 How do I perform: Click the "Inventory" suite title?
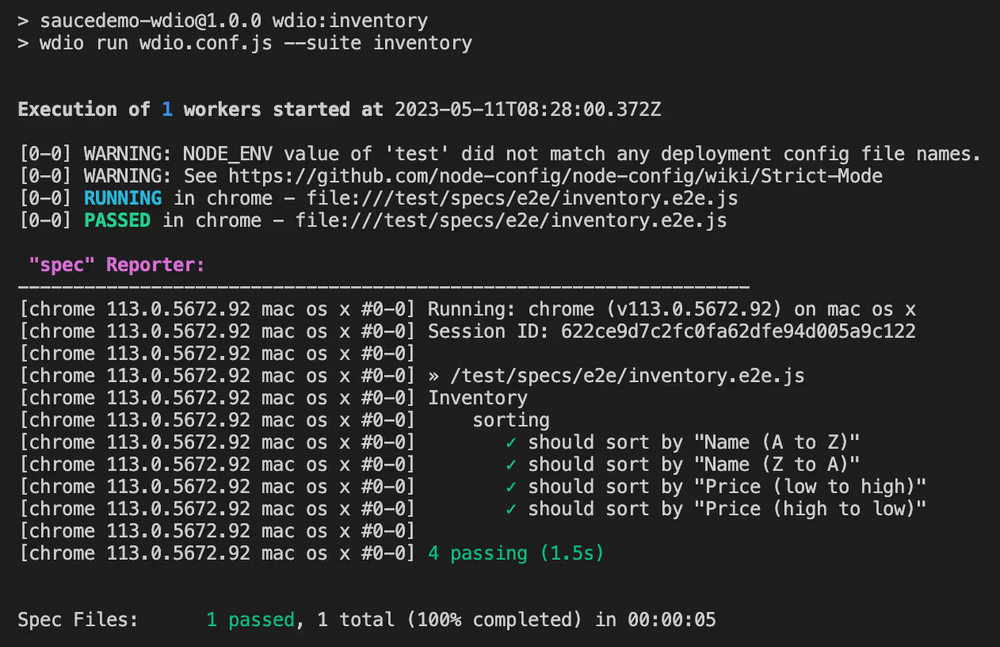(x=478, y=398)
